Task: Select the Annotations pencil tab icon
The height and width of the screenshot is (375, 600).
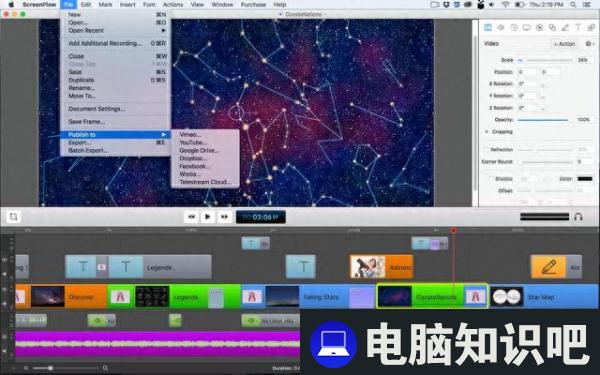Action: click(565, 28)
